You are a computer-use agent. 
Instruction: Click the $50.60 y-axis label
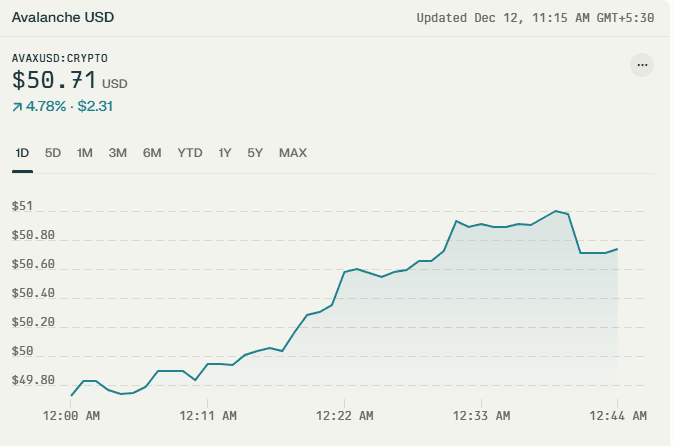click(x=33, y=264)
